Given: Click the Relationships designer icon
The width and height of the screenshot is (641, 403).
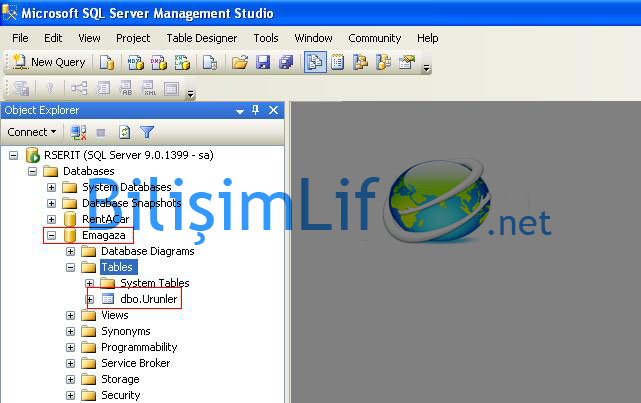Looking at the screenshot, I should coord(79,88).
